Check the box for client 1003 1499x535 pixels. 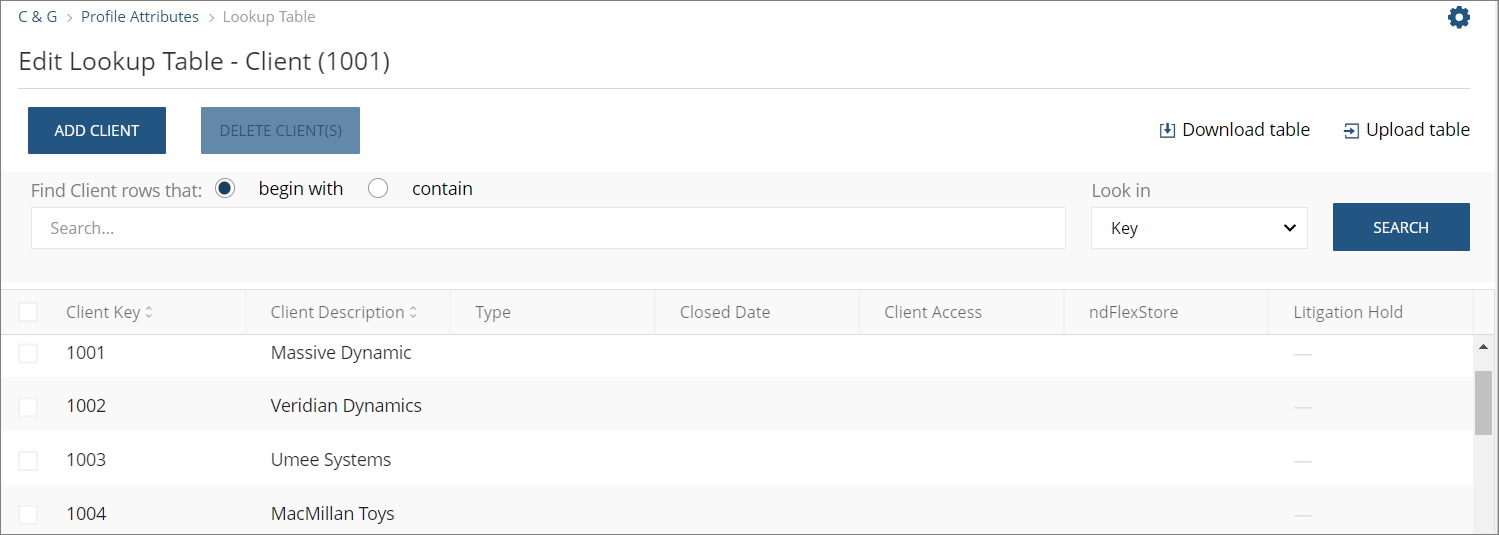pyautogui.click(x=28, y=460)
